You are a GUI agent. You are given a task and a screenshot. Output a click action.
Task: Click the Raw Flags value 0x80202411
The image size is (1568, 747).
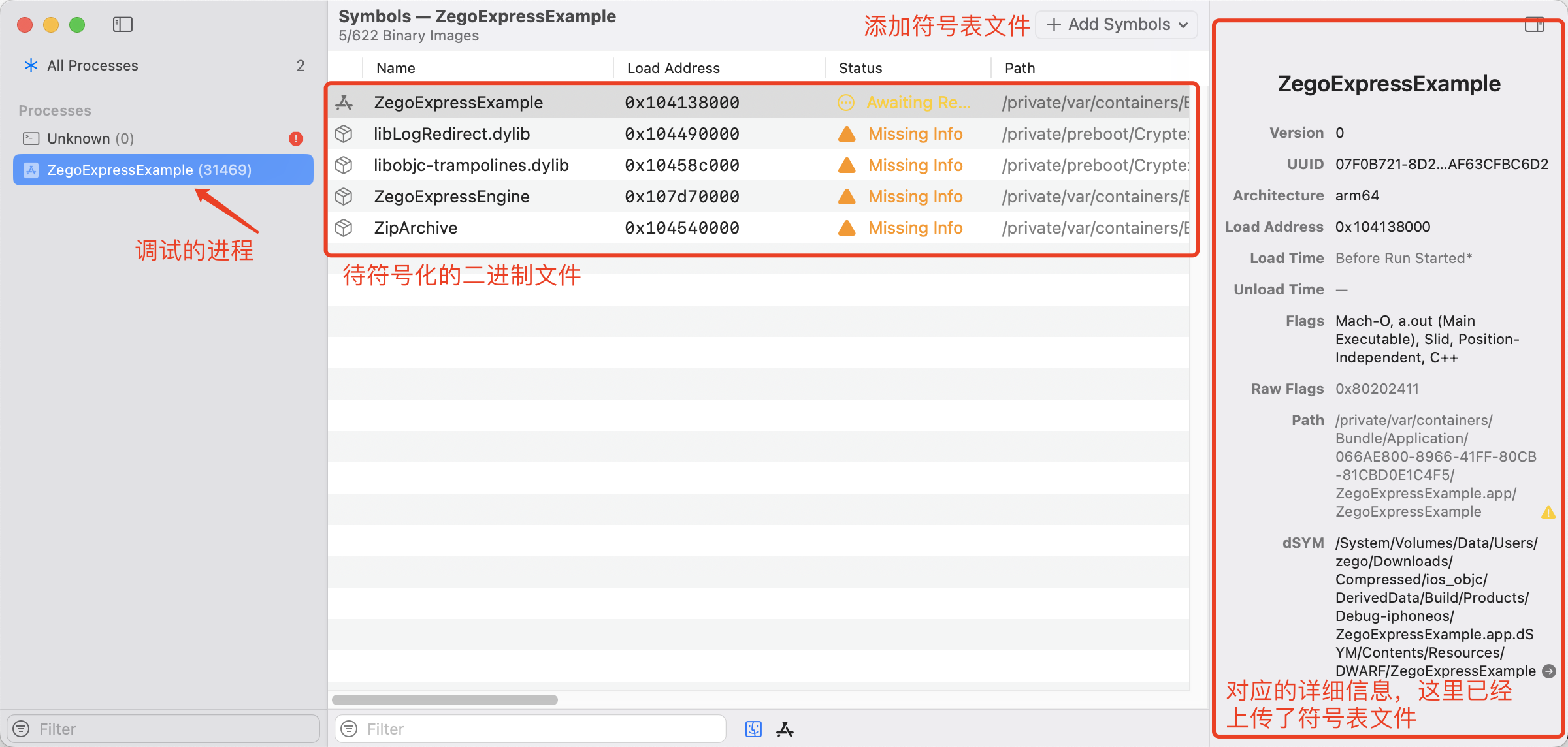1377,389
